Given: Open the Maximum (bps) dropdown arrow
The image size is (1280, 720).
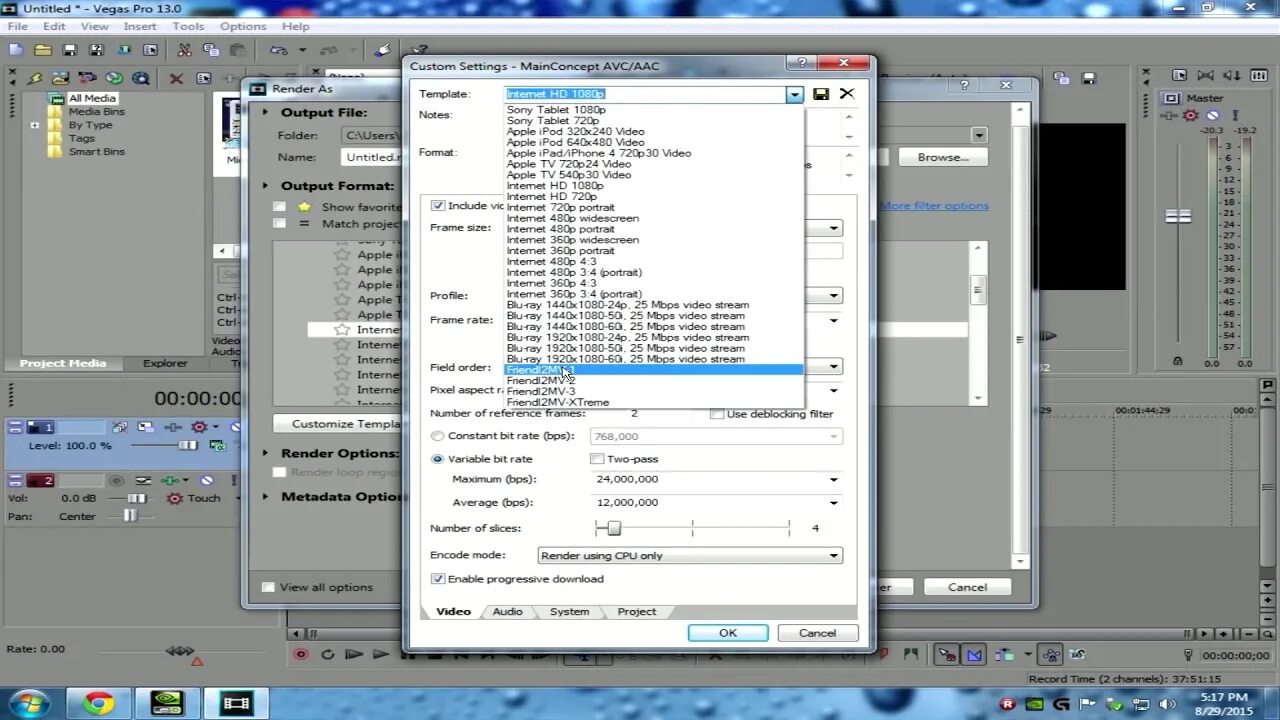Looking at the screenshot, I should click(x=833, y=480).
